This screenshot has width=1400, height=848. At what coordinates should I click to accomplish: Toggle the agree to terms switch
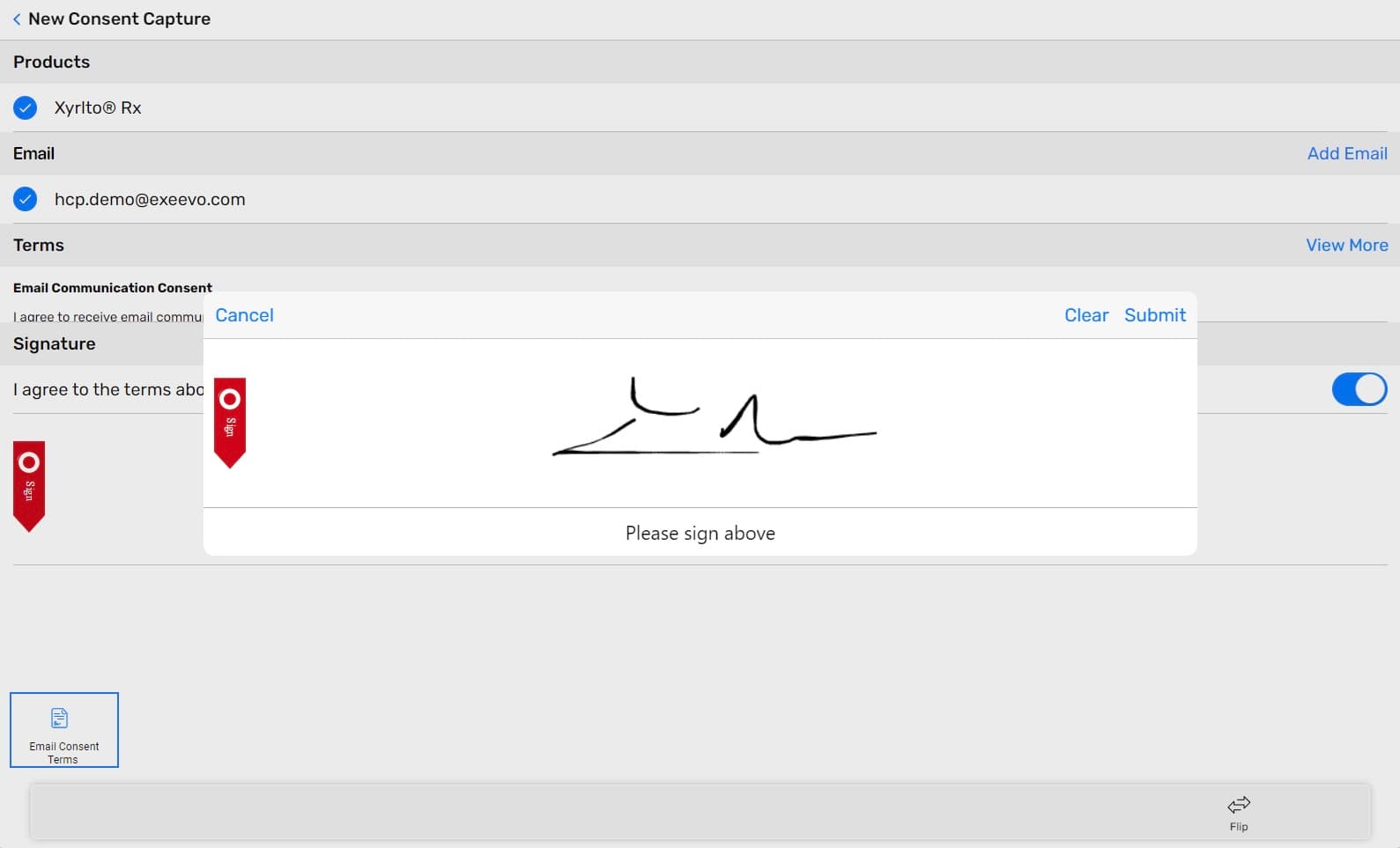click(x=1359, y=389)
